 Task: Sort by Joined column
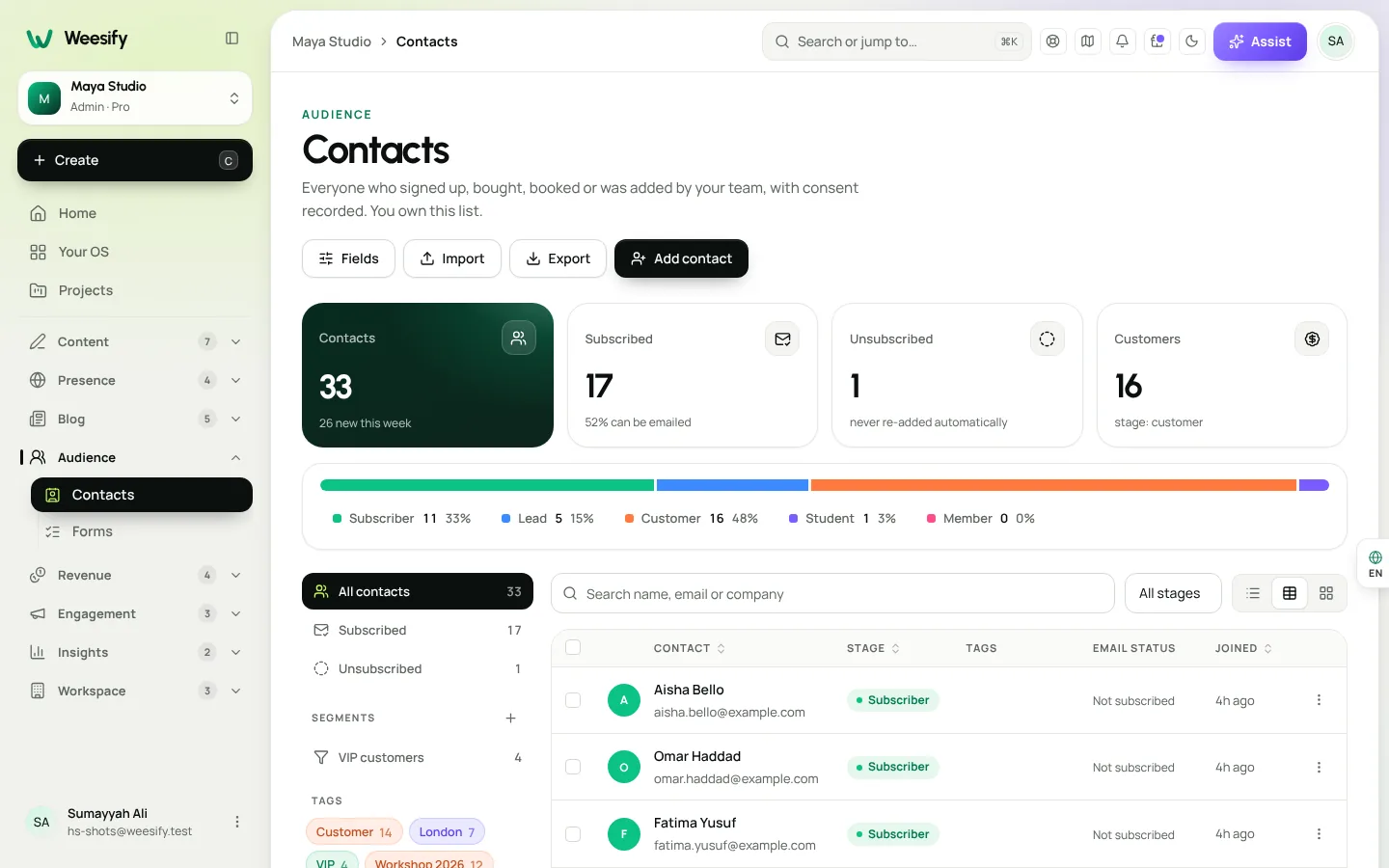click(1243, 648)
